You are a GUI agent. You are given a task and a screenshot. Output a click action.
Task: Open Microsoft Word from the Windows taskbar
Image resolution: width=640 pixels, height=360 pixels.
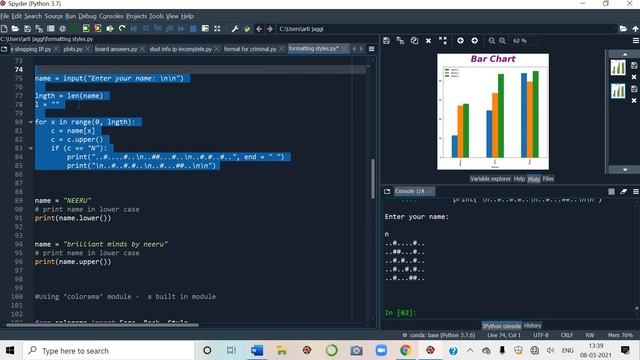click(257, 350)
